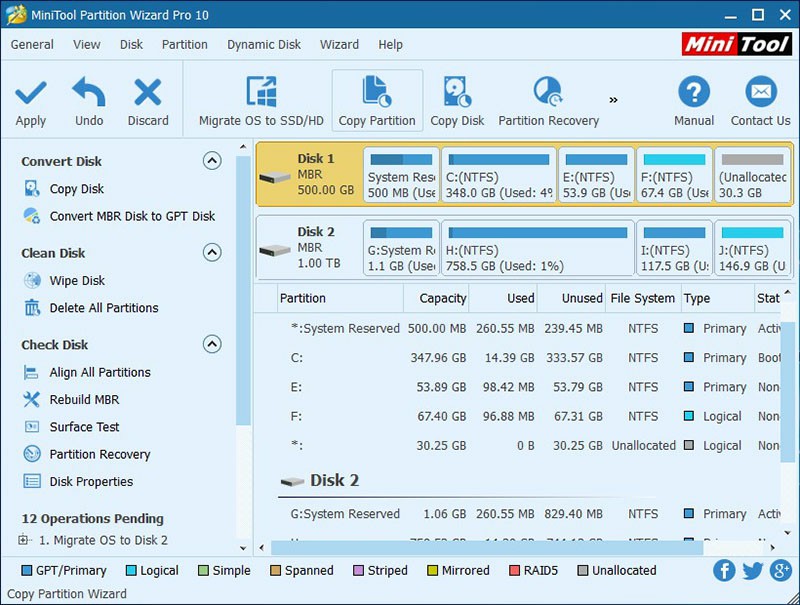Open Partition Recovery in the sidebar
The height and width of the screenshot is (605, 800).
[x=99, y=454]
